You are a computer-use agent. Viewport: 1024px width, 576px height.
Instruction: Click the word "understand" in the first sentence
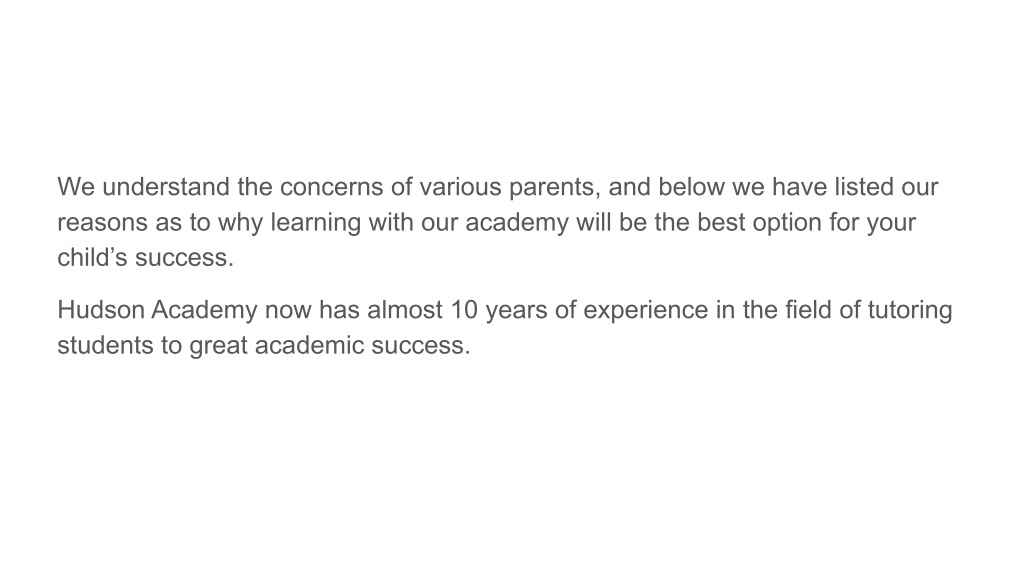tap(167, 187)
